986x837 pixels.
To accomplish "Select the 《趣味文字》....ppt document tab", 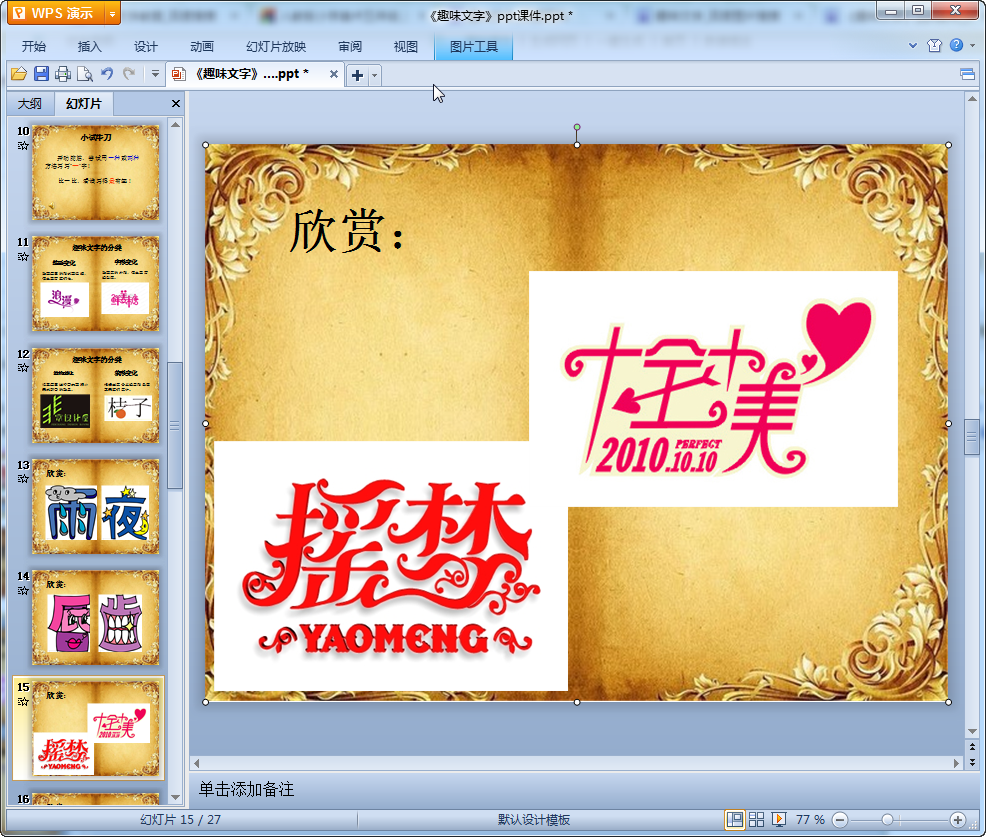I will pos(254,74).
